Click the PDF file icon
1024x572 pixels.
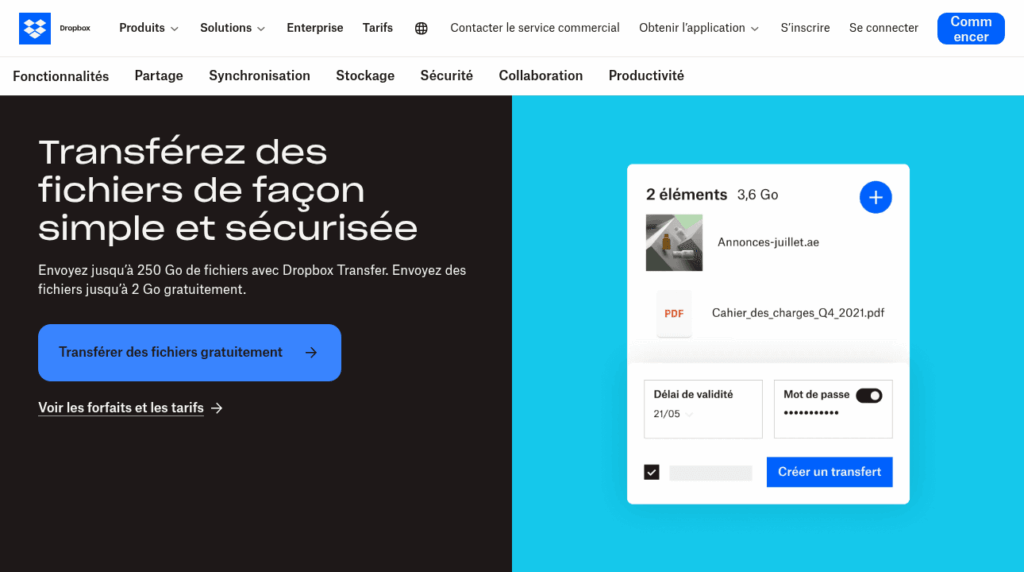(674, 313)
